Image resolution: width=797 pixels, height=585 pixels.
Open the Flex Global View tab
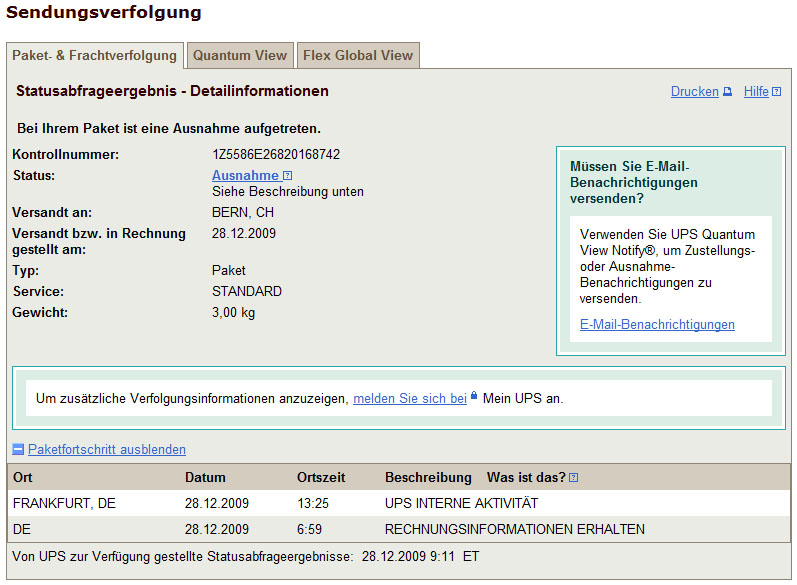pyautogui.click(x=358, y=55)
